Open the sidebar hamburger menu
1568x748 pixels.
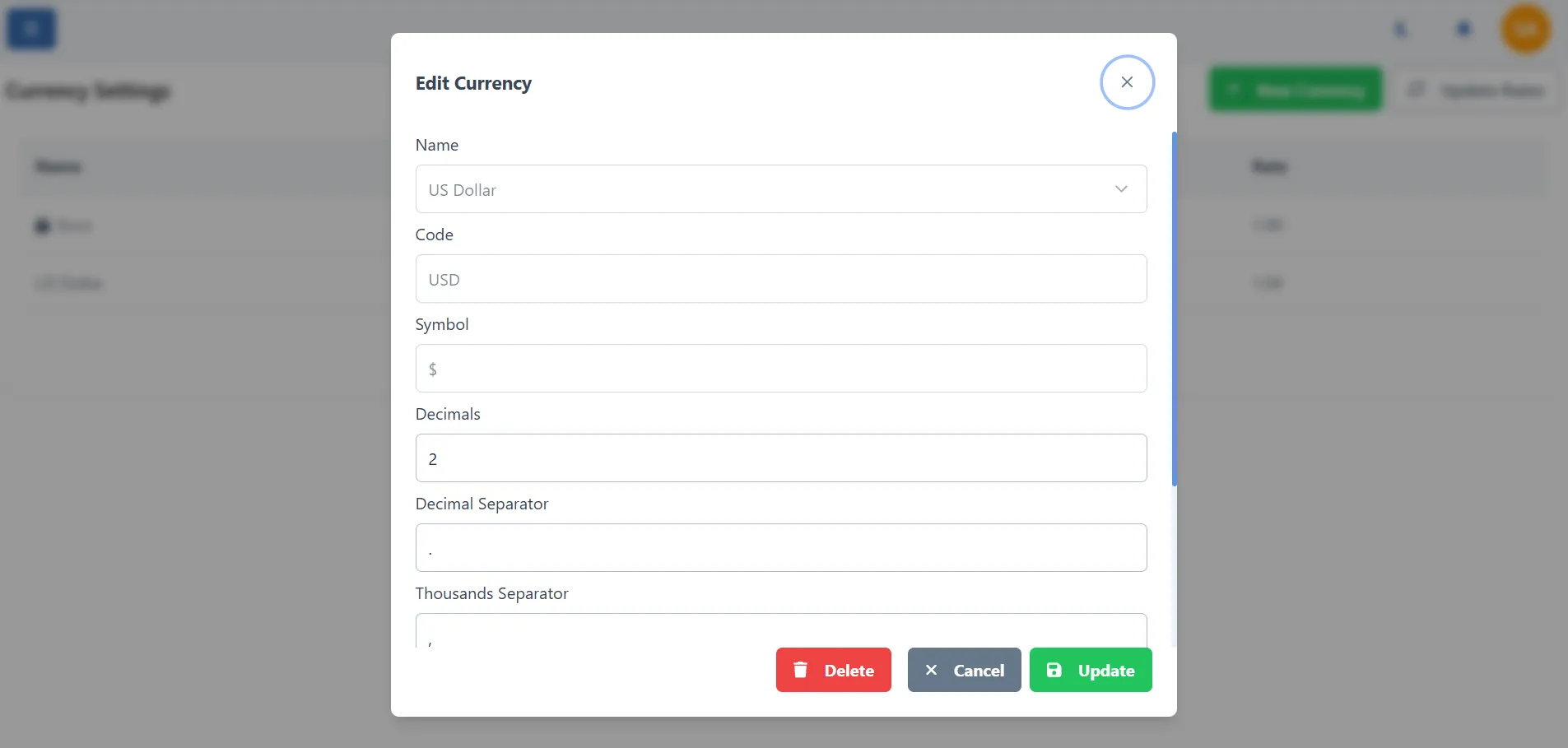pyautogui.click(x=30, y=28)
